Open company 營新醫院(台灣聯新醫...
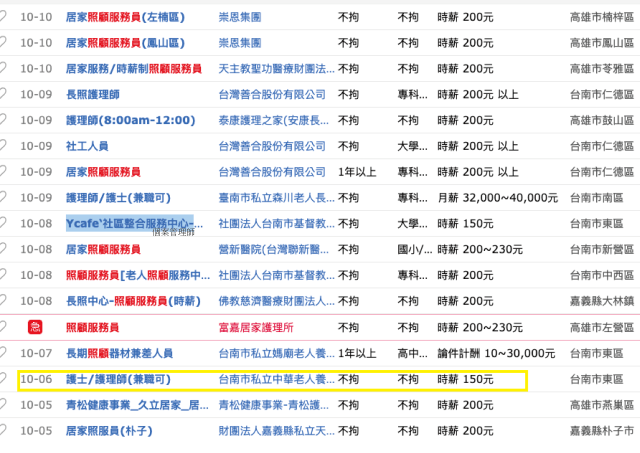The image size is (640, 453). click(x=273, y=249)
